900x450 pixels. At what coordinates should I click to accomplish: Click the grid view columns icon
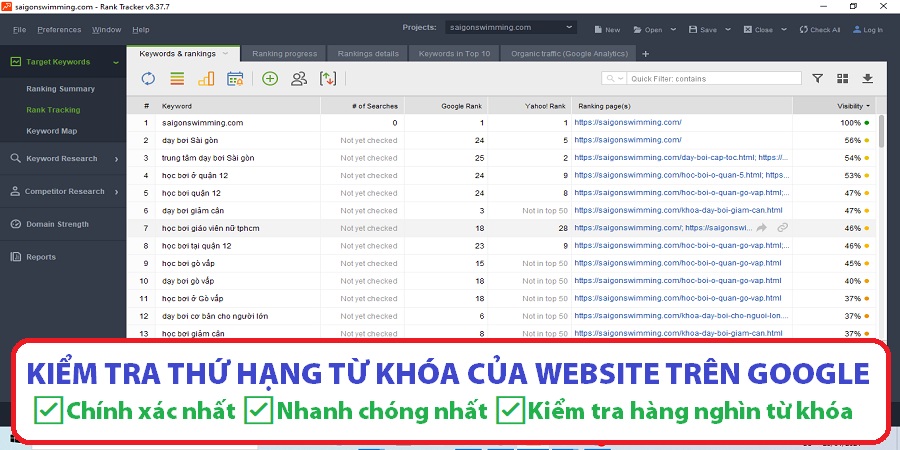[x=842, y=78]
